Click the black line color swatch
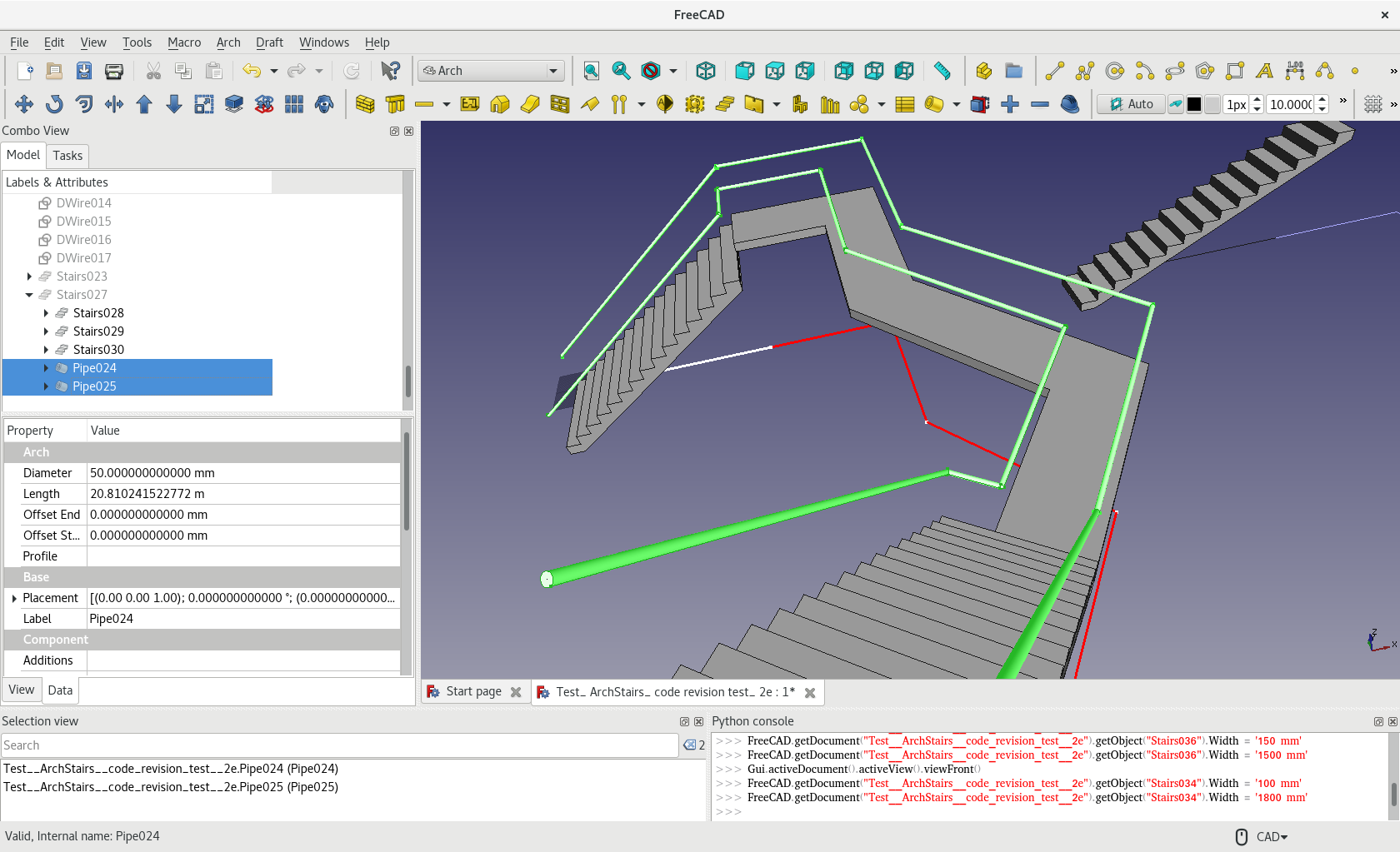The image size is (1400, 852). coord(1193,104)
